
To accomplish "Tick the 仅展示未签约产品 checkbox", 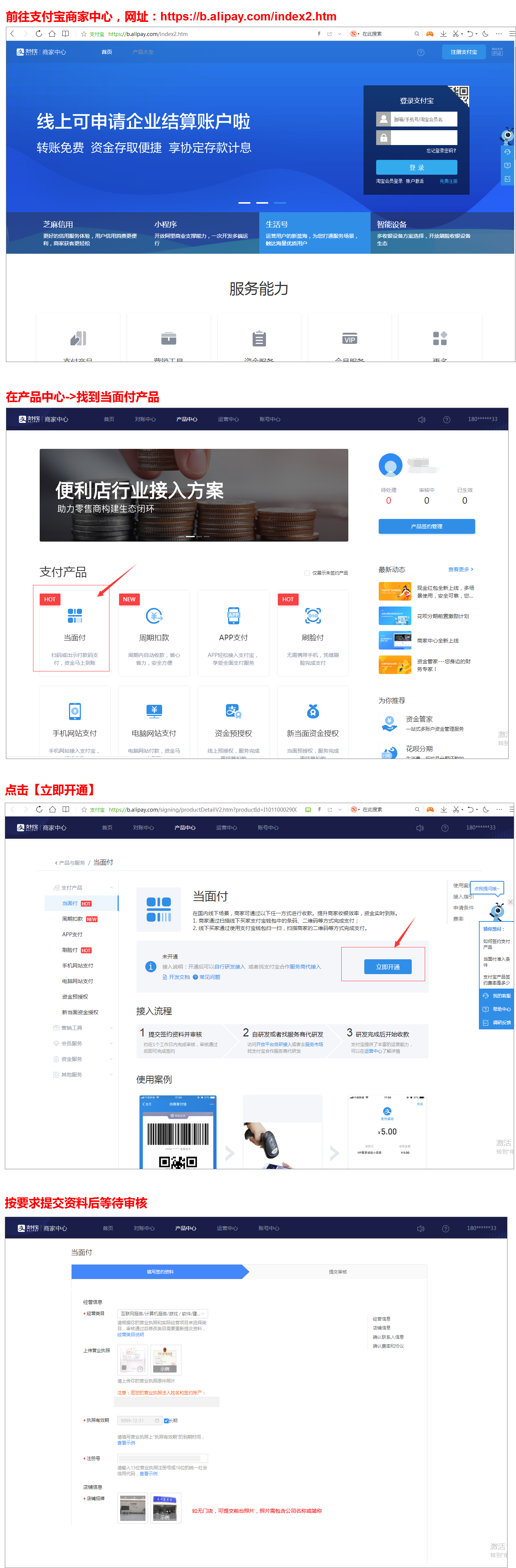I will (x=307, y=573).
